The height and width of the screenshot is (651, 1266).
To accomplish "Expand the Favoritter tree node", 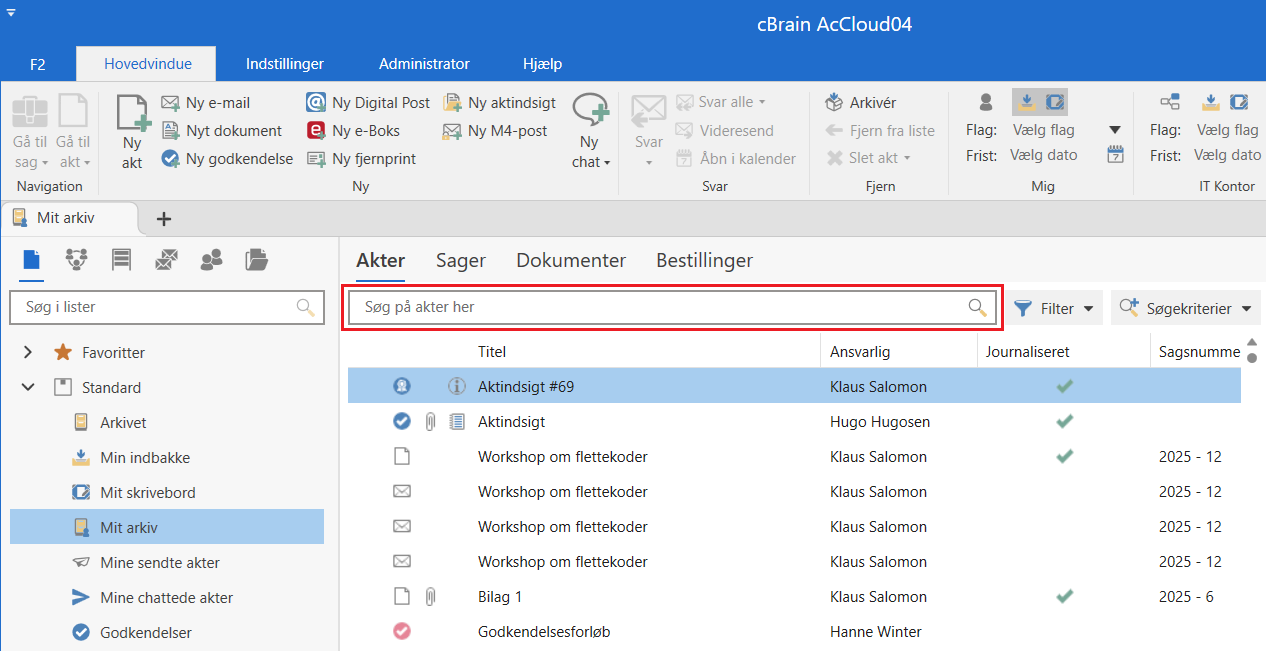I will point(28,352).
